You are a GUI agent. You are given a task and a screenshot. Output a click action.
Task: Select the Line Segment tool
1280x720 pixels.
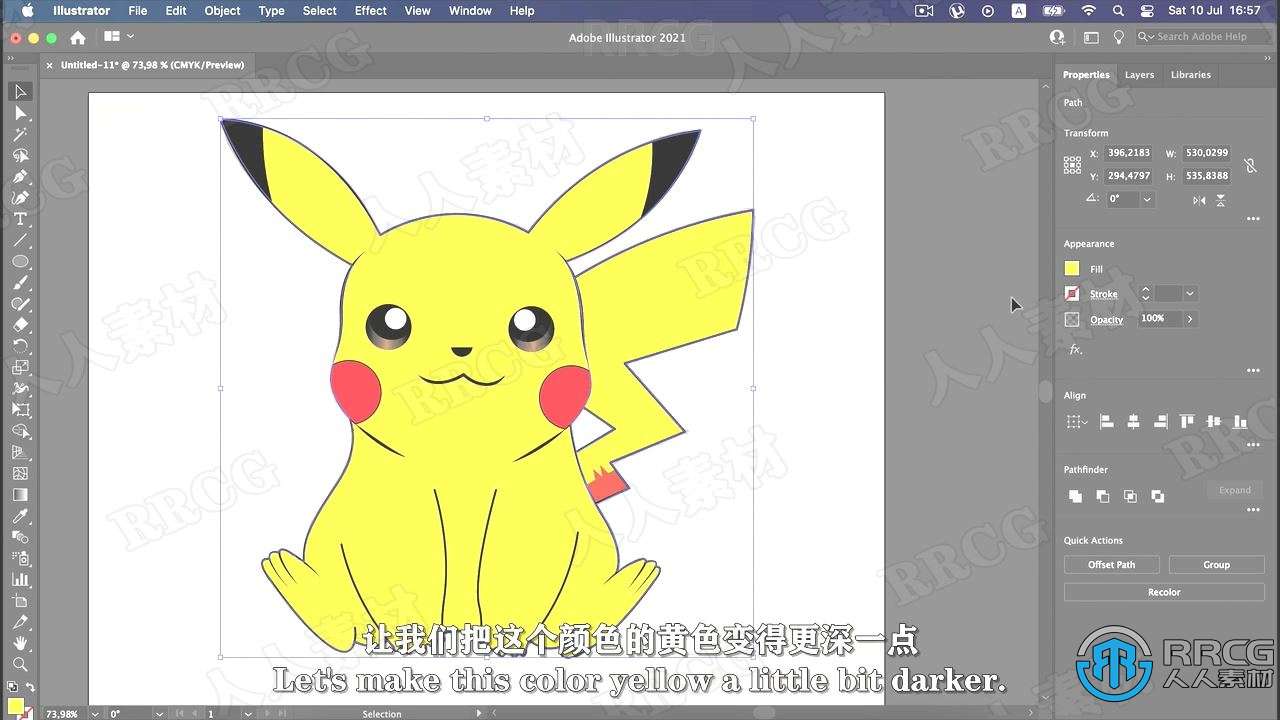[x=20, y=240]
